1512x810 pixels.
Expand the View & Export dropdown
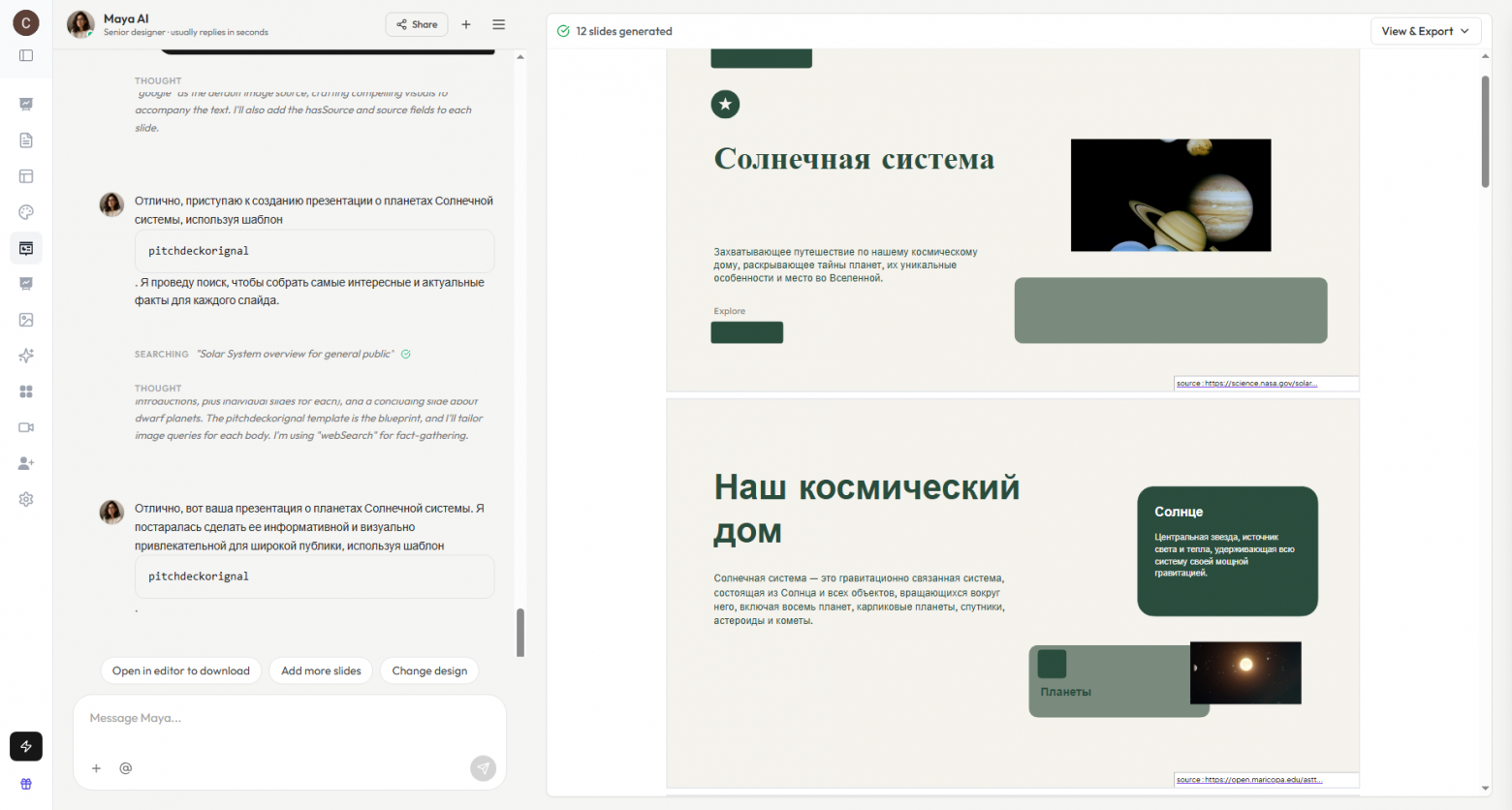click(1425, 31)
